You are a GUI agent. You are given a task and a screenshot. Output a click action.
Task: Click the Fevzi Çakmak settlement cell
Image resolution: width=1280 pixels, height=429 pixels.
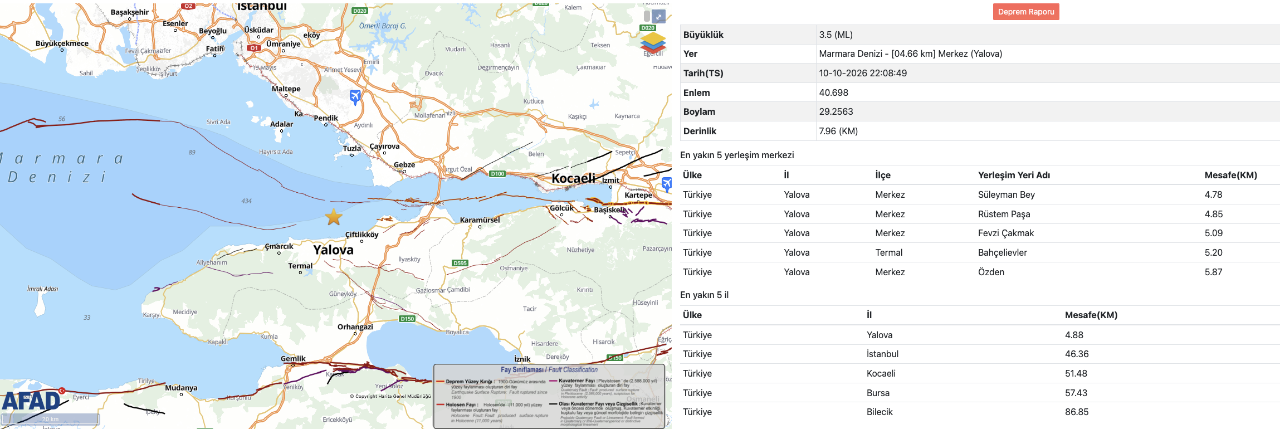pos(1006,233)
